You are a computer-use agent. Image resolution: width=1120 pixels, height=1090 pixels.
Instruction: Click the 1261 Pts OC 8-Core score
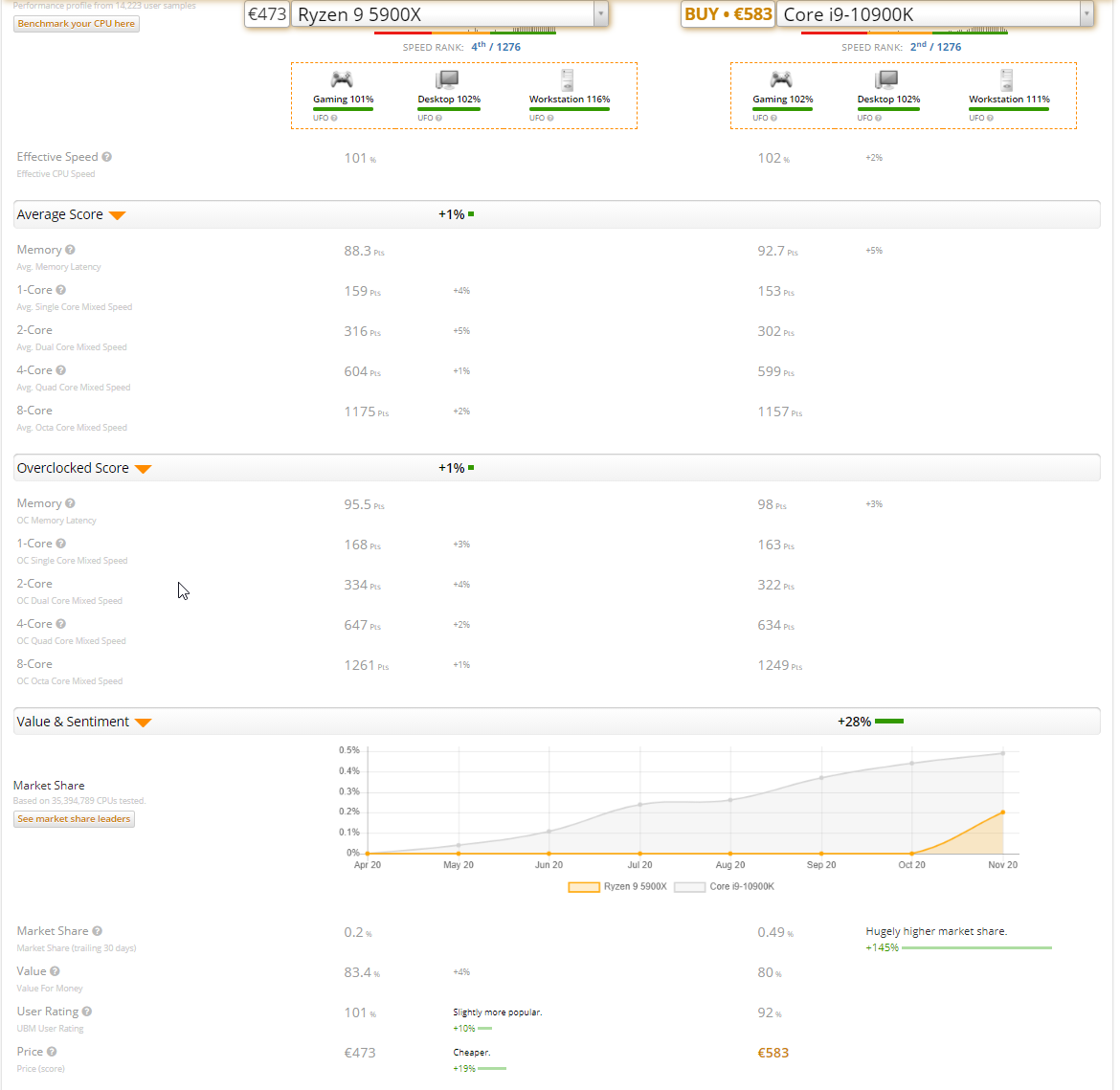point(367,665)
